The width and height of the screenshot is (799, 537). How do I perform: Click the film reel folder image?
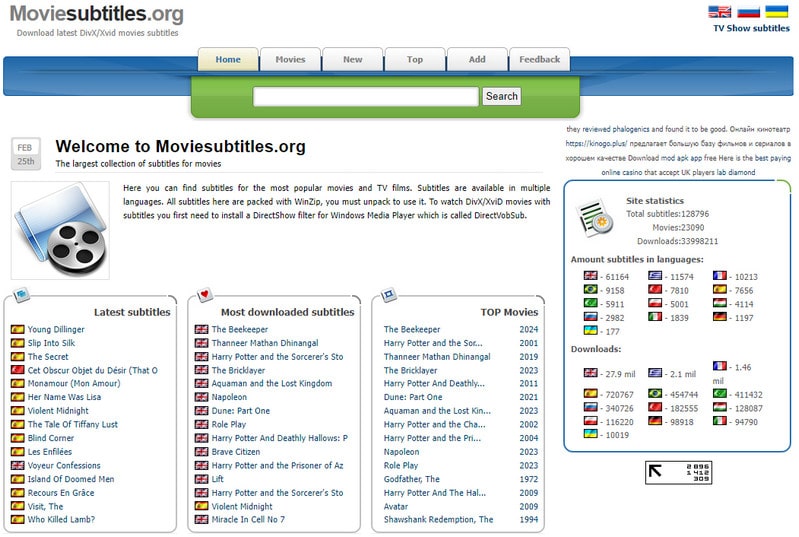click(x=61, y=229)
